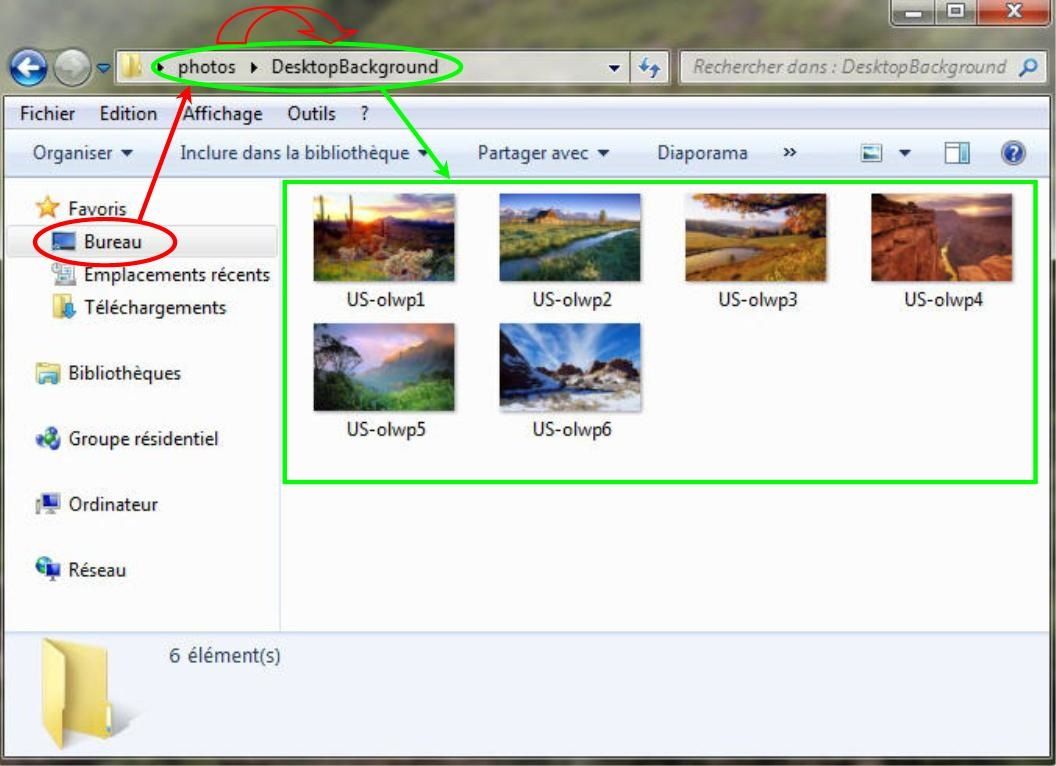This screenshot has width=1056, height=766.
Task: Click the change view icon
Action: coord(871,153)
